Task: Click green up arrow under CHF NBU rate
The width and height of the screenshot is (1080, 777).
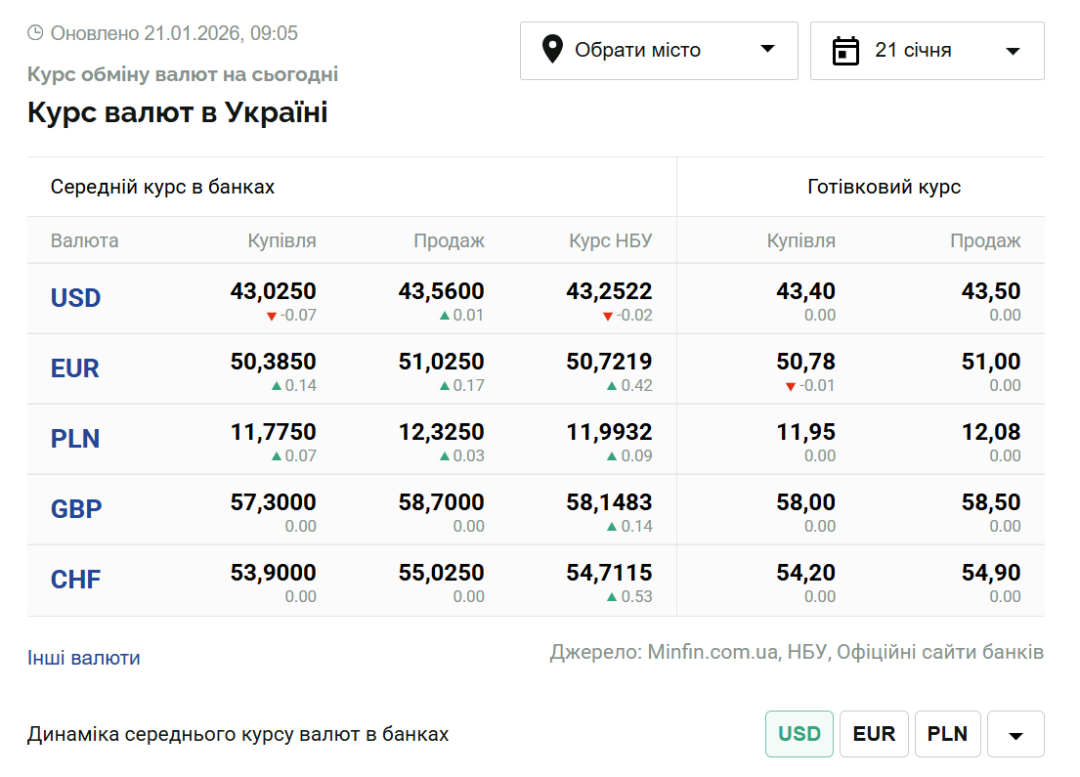Action: pyautogui.click(x=612, y=597)
